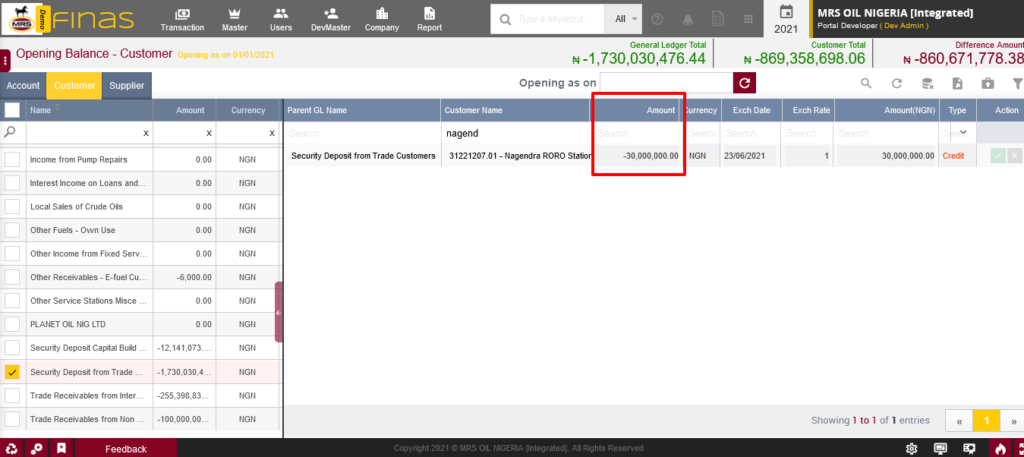1024x457 pixels.
Task: Click the briefcase upload toolbar icon
Action: pos(987,84)
